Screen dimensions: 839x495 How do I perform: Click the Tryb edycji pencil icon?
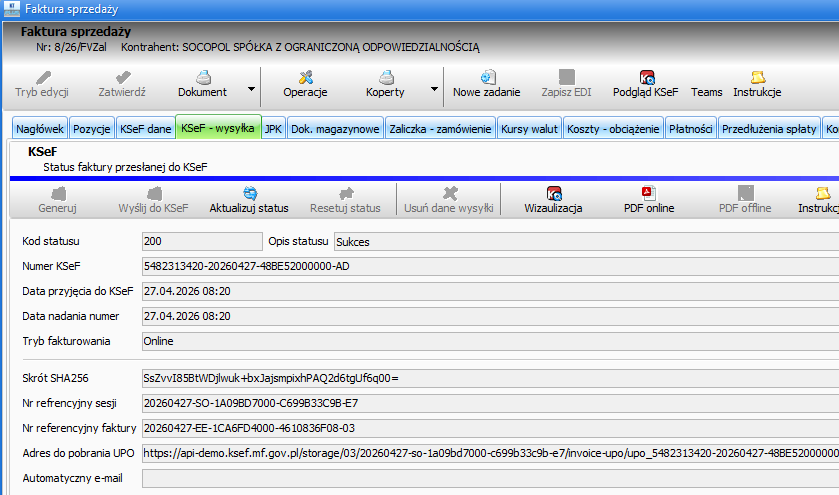click(x=43, y=78)
